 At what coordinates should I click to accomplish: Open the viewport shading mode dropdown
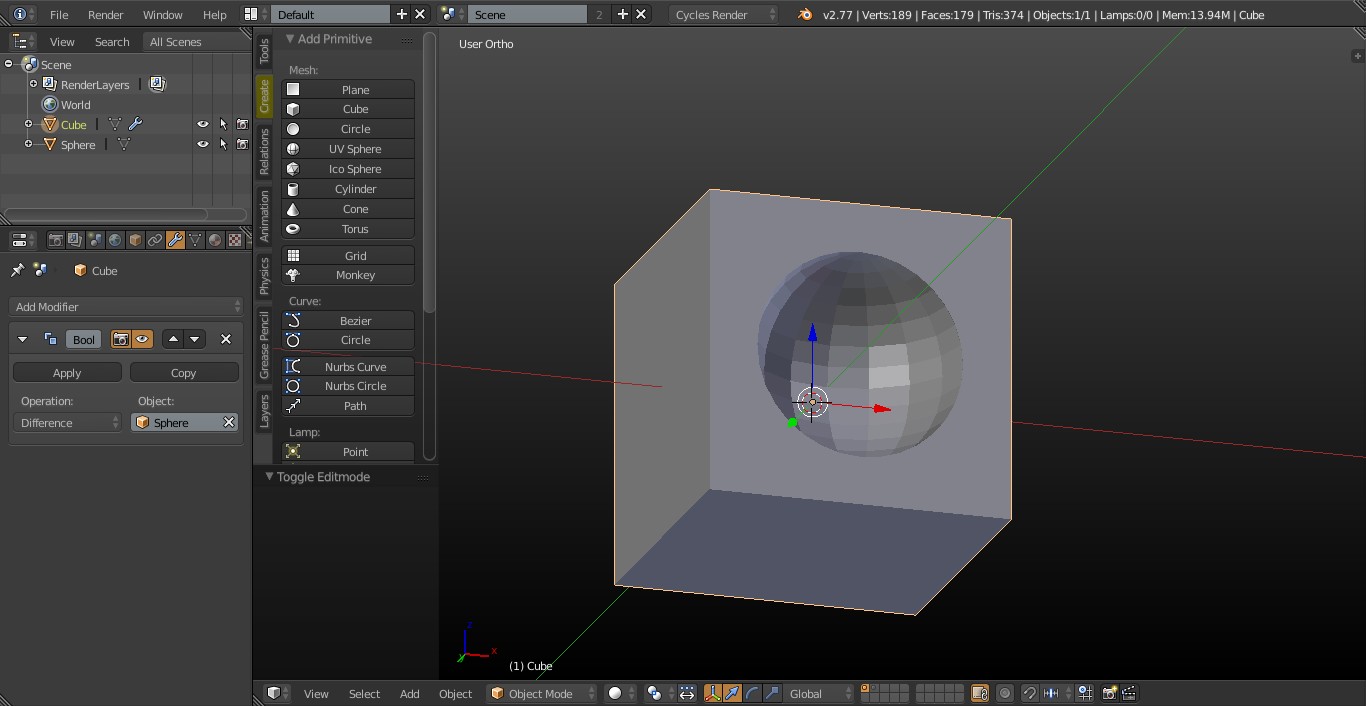click(620, 693)
